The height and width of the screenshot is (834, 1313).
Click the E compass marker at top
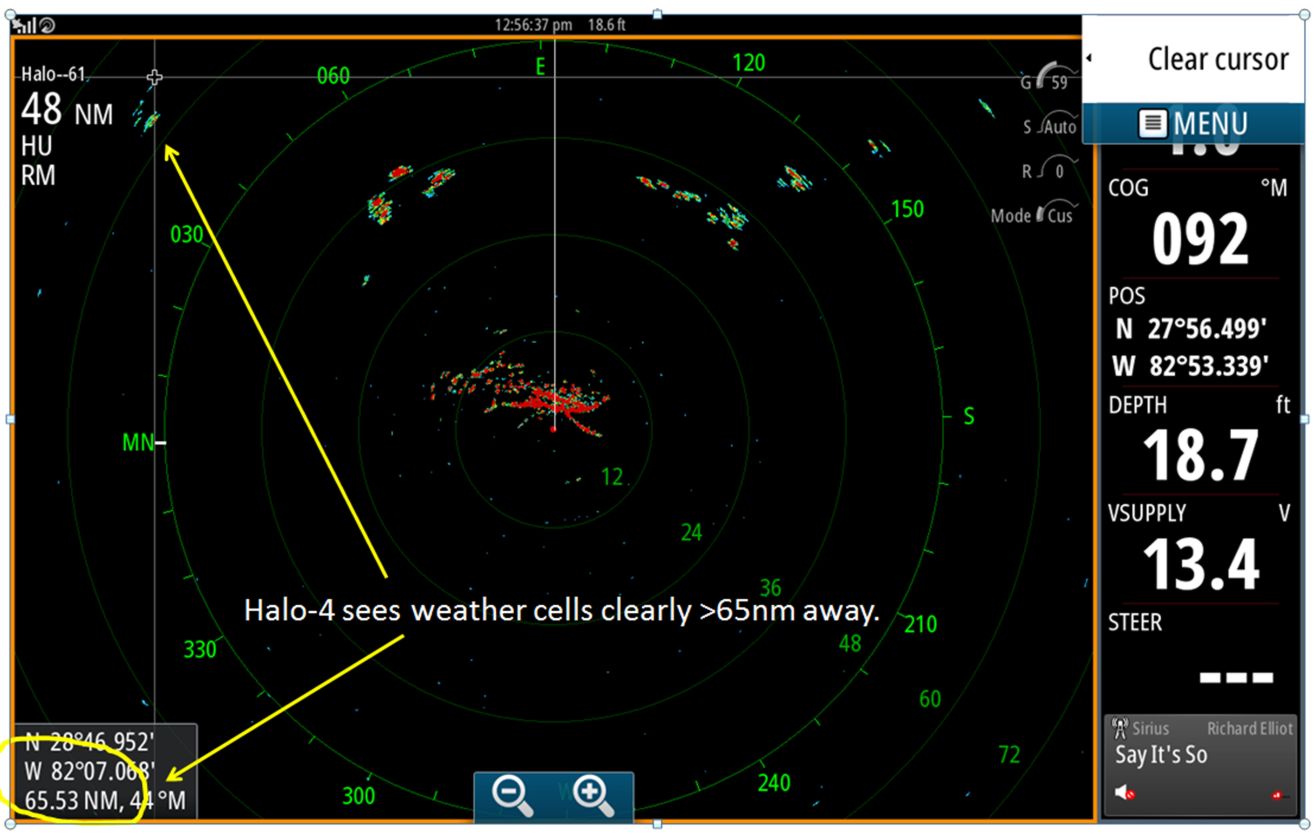tap(541, 67)
